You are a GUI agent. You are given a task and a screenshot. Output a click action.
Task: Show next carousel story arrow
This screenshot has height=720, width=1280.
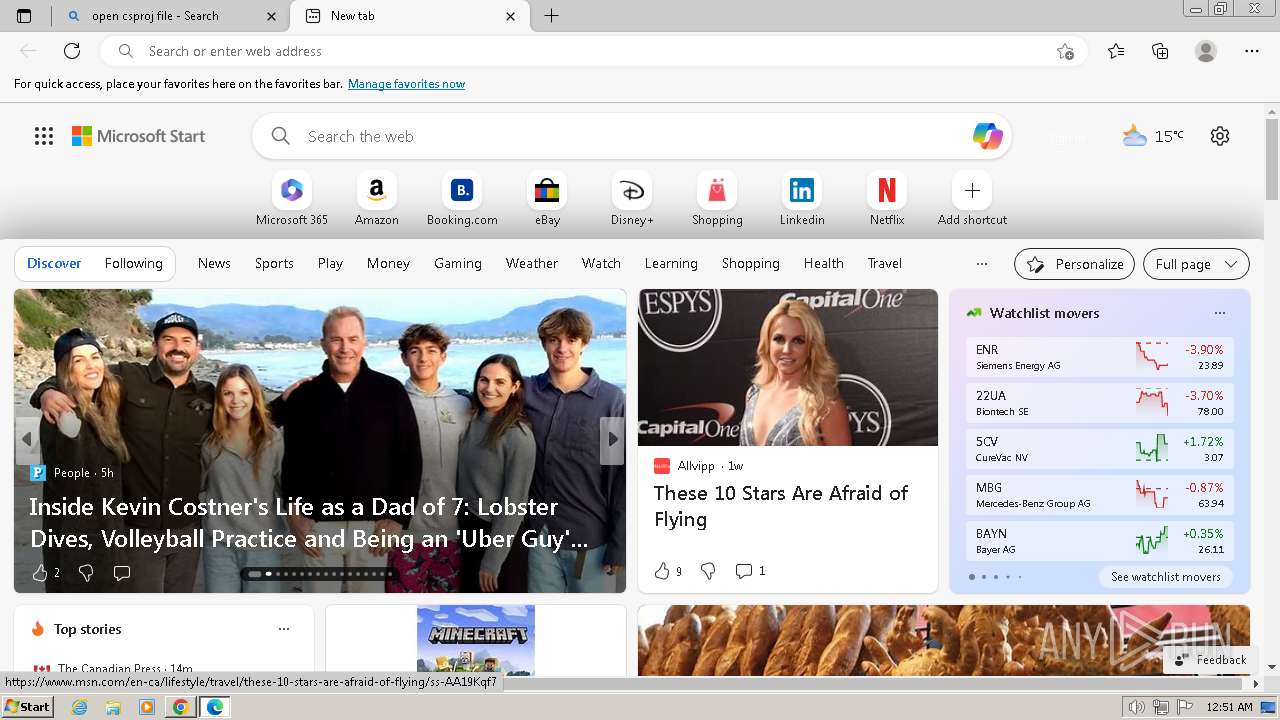tap(612, 439)
